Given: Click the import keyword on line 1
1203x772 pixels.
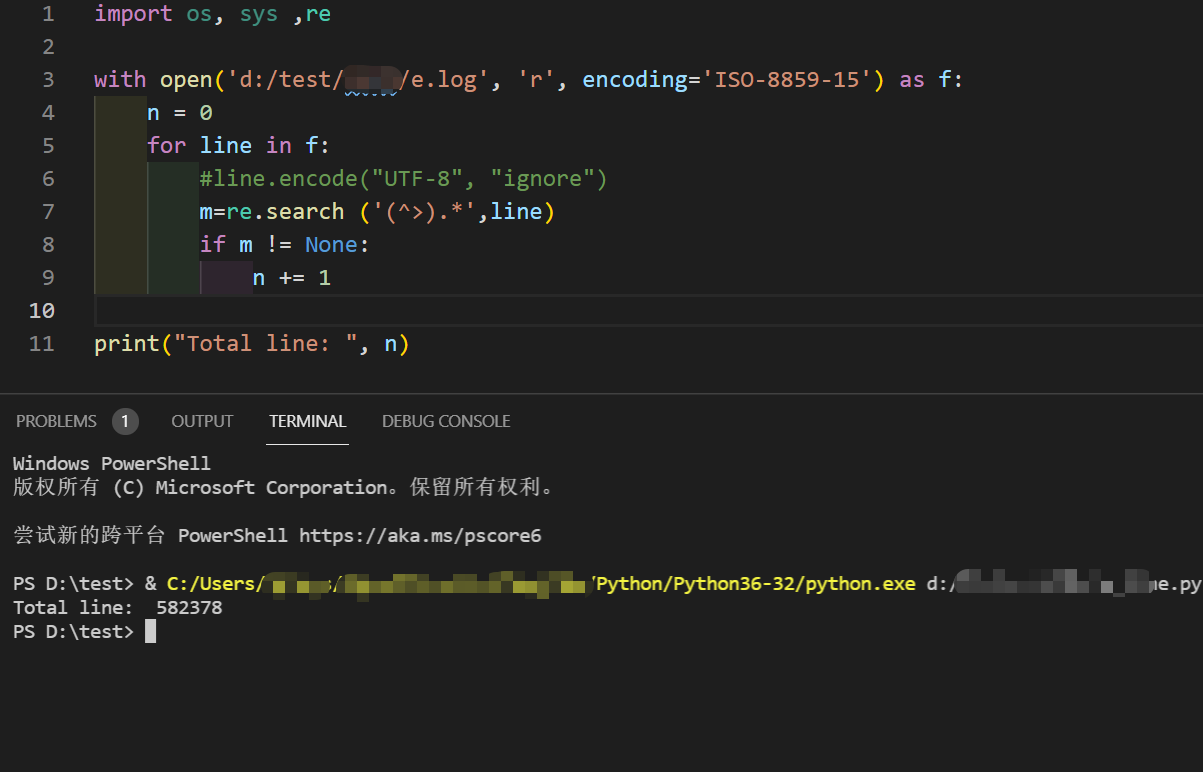Looking at the screenshot, I should (x=133, y=13).
